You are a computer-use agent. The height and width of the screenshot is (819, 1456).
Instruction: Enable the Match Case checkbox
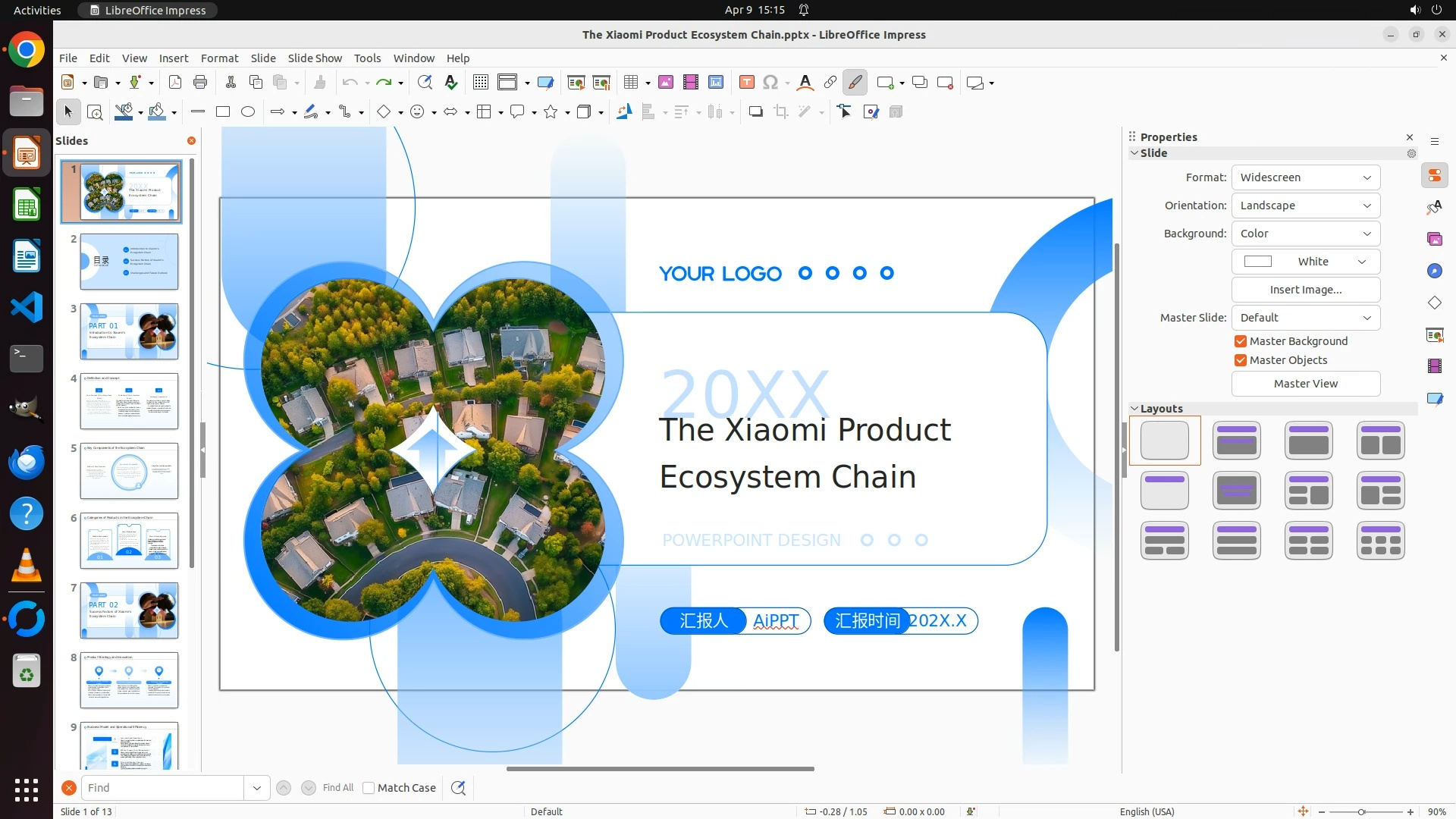point(369,788)
